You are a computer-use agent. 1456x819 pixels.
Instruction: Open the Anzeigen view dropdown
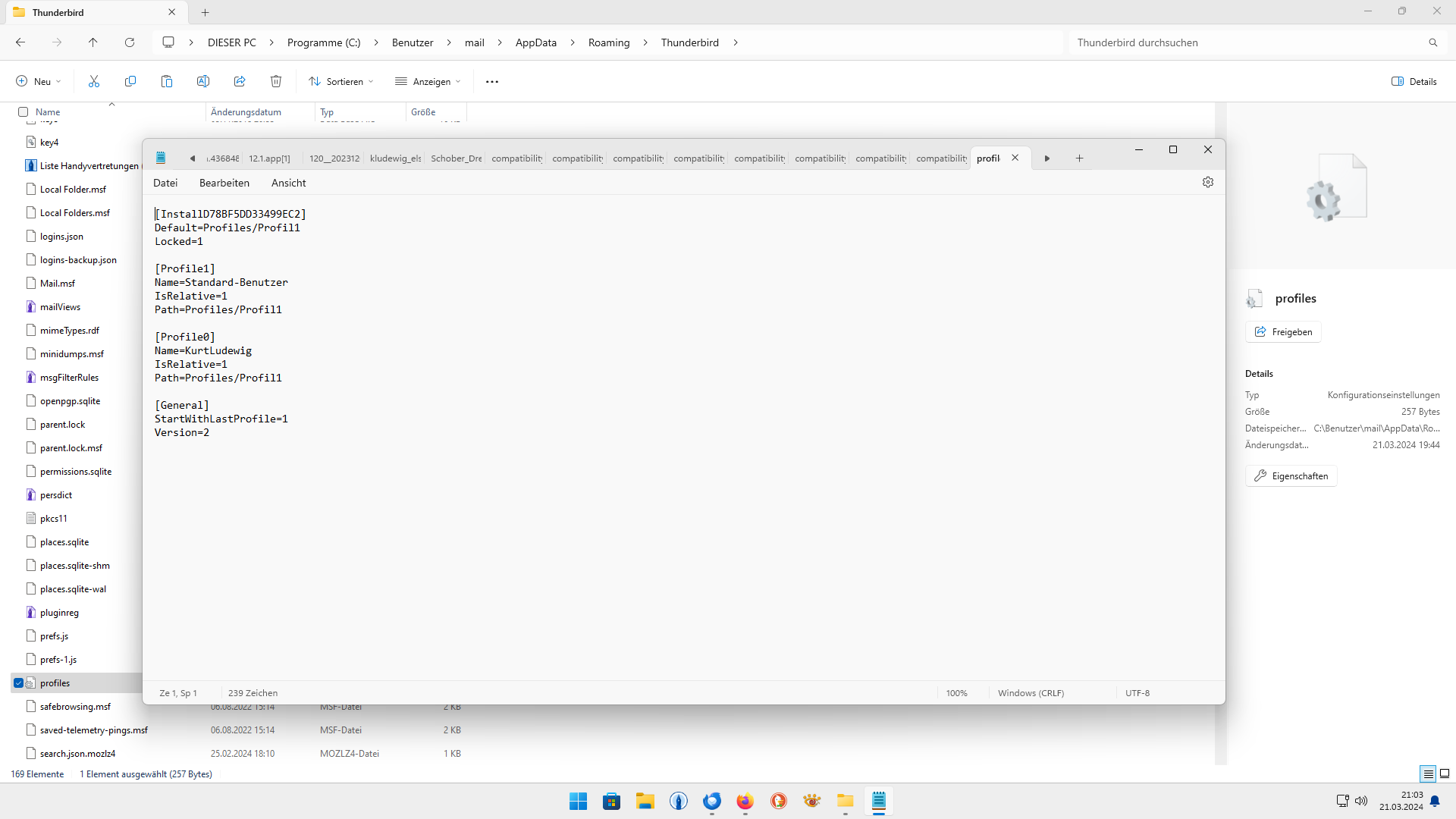(428, 81)
